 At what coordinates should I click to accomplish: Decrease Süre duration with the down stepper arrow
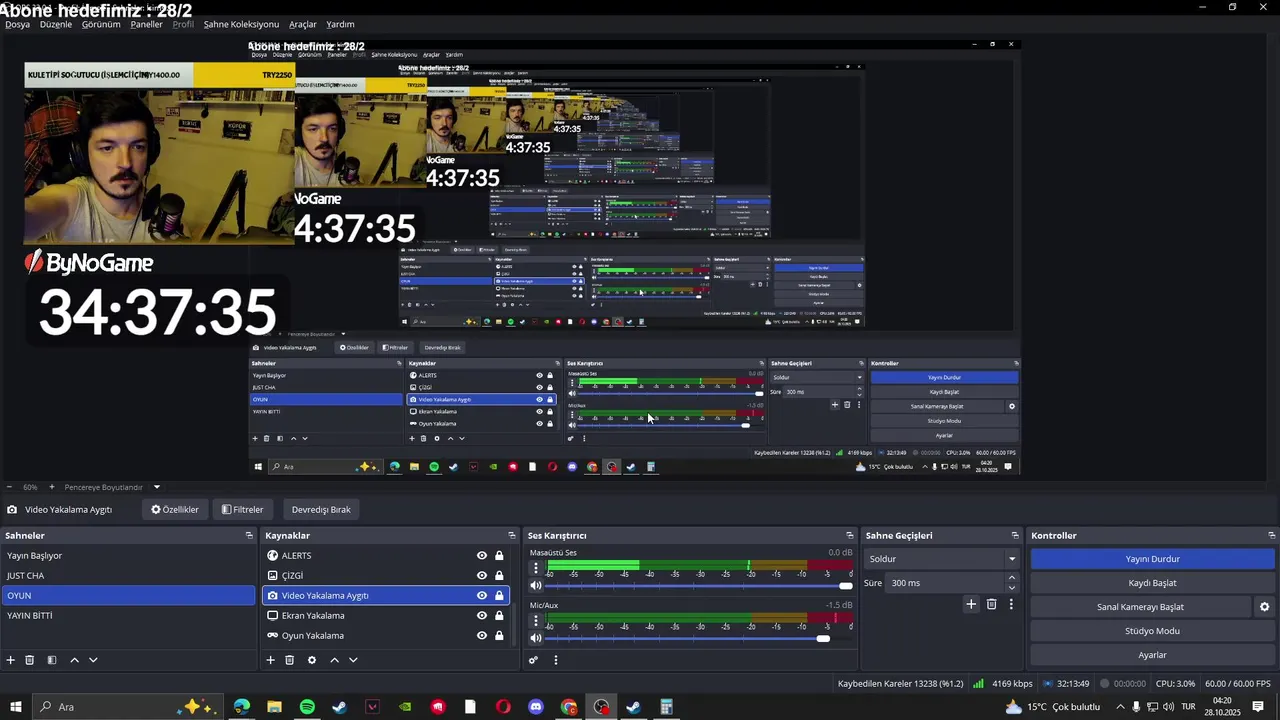(x=1011, y=588)
